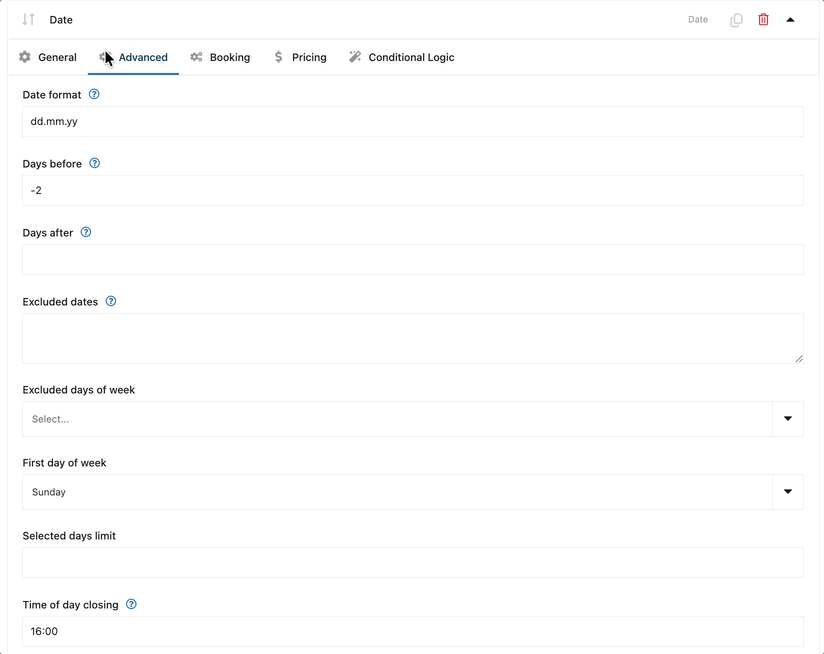The height and width of the screenshot is (654, 824).
Task: Click the dollar icon on the Pricing tab
Action: pyautogui.click(x=280, y=57)
